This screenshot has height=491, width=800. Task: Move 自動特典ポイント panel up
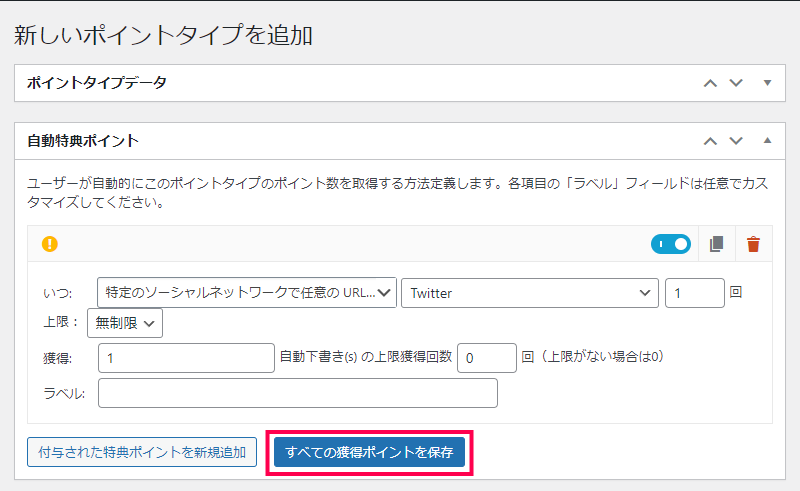click(710, 141)
